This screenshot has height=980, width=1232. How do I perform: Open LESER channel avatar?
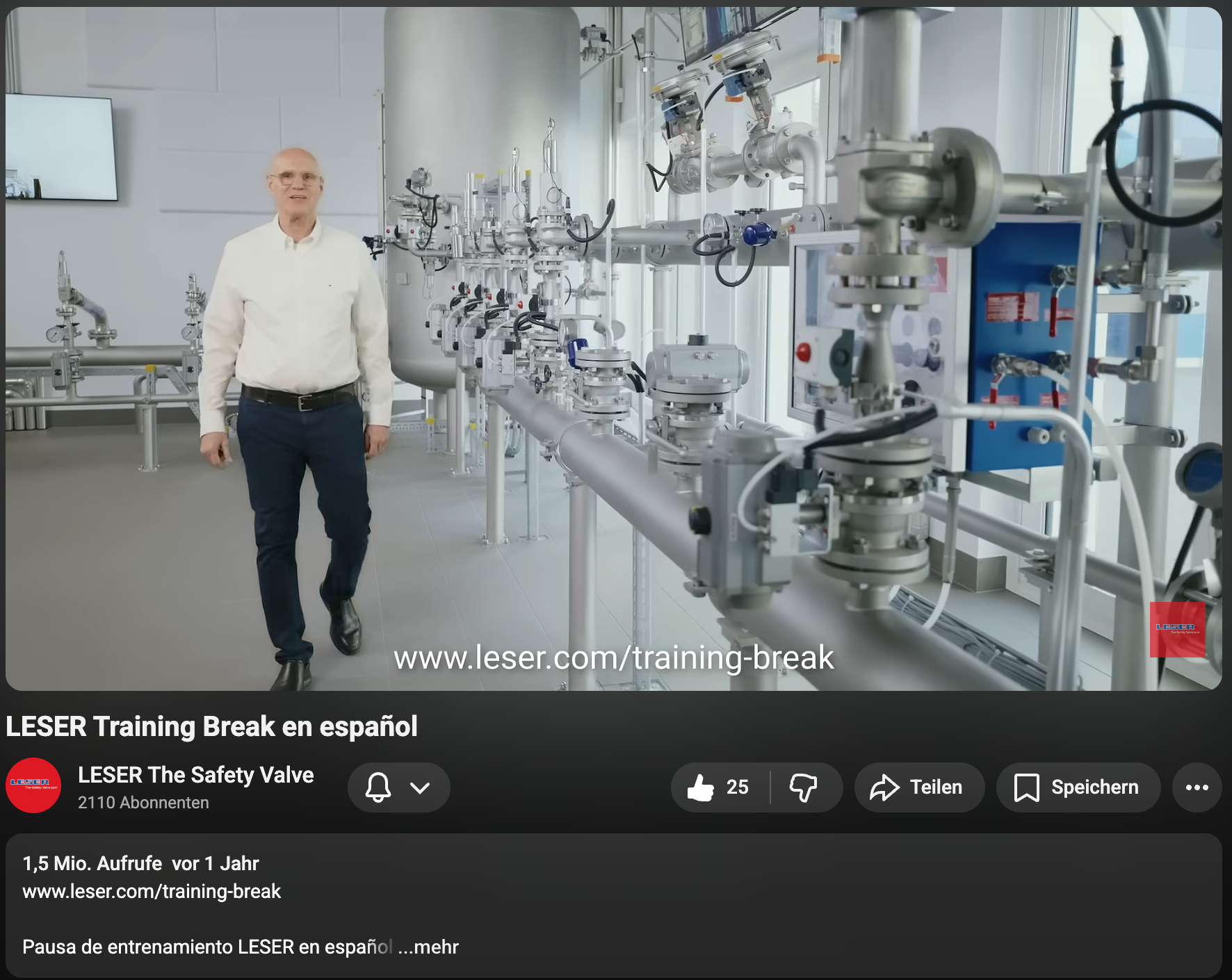[33, 785]
